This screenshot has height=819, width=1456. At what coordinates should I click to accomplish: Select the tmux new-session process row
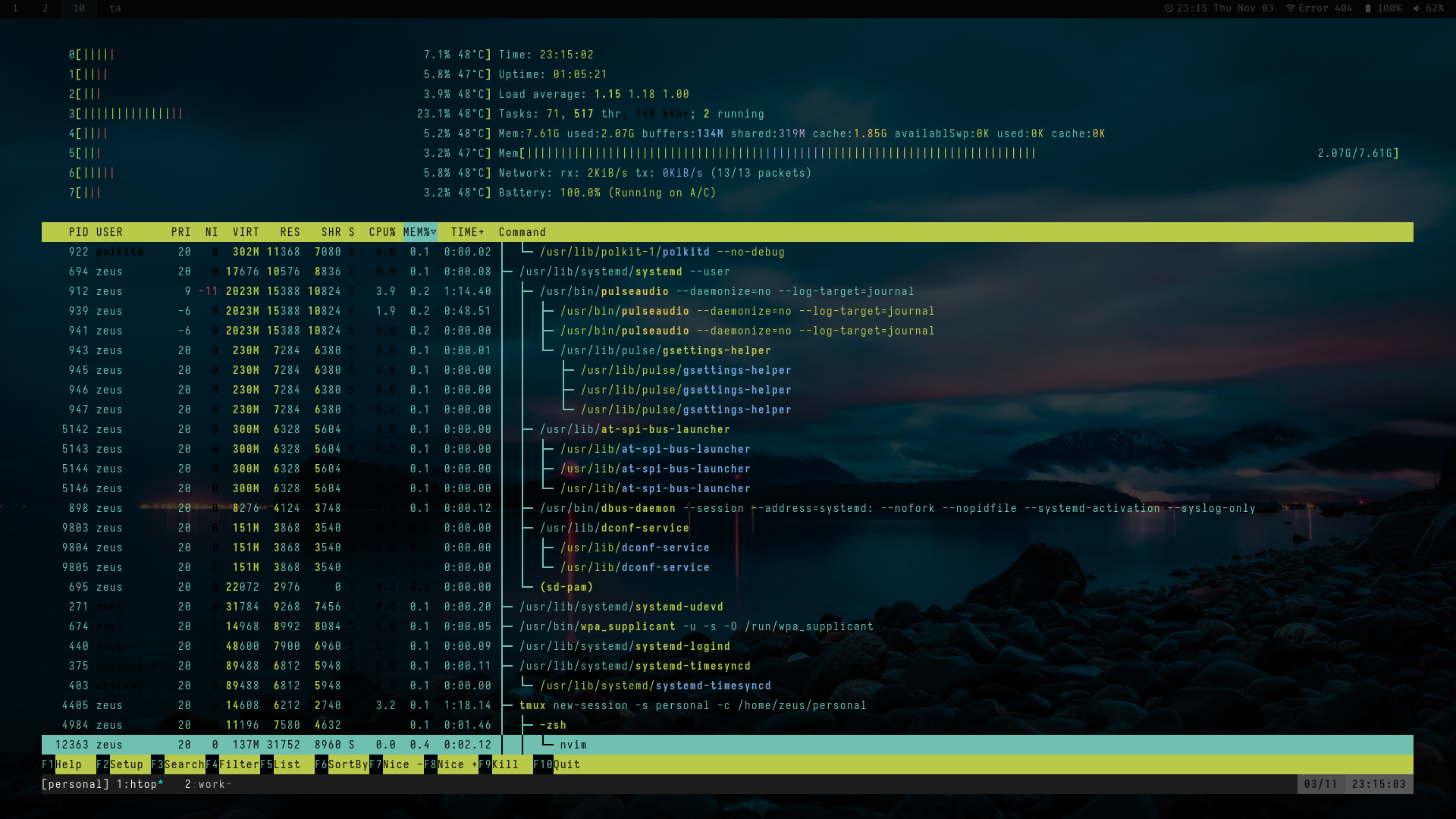pos(727,705)
